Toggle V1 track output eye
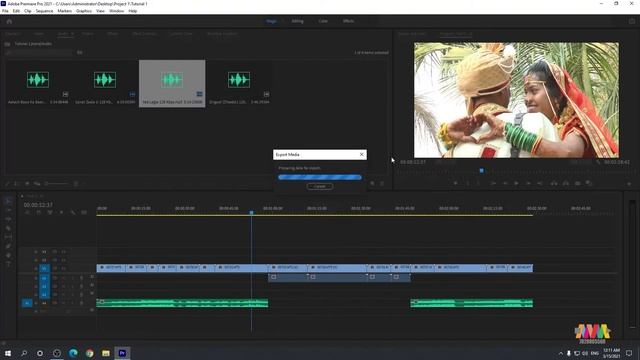The width and height of the screenshot is (640, 360). coord(63,269)
